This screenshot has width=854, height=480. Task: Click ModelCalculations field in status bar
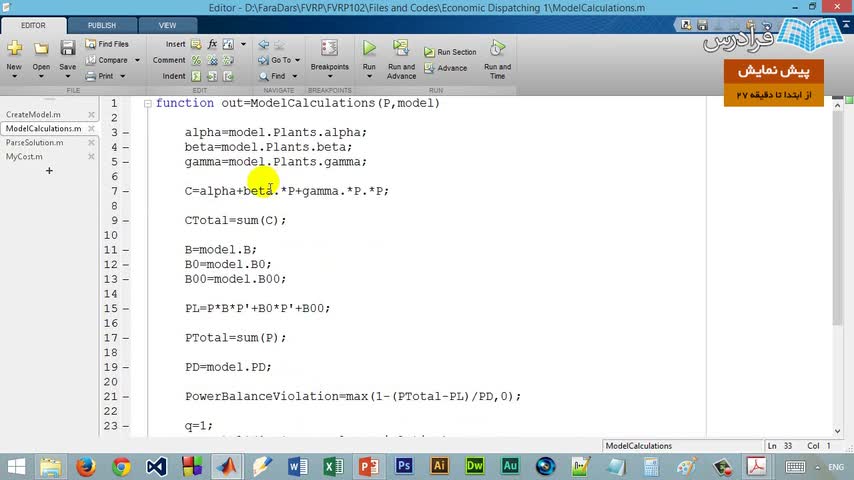coord(682,446)
